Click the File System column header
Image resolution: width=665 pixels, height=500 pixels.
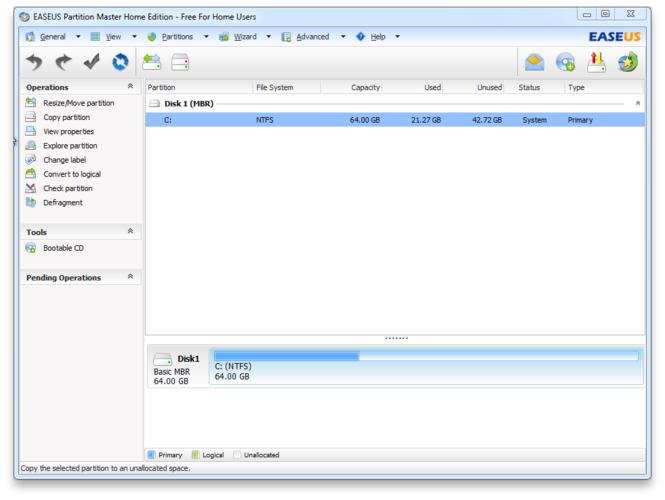pyautogui.click(x=287, y=87)
